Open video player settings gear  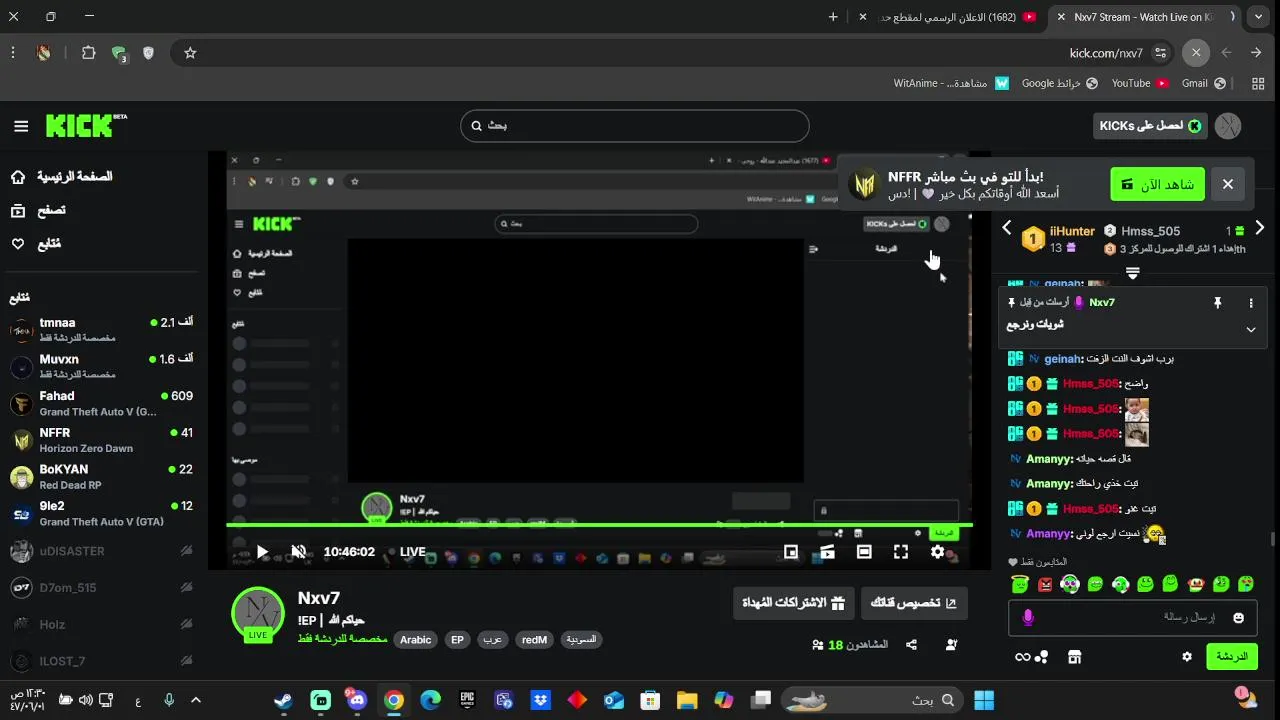pyautogui.click(x=937, y=552)
